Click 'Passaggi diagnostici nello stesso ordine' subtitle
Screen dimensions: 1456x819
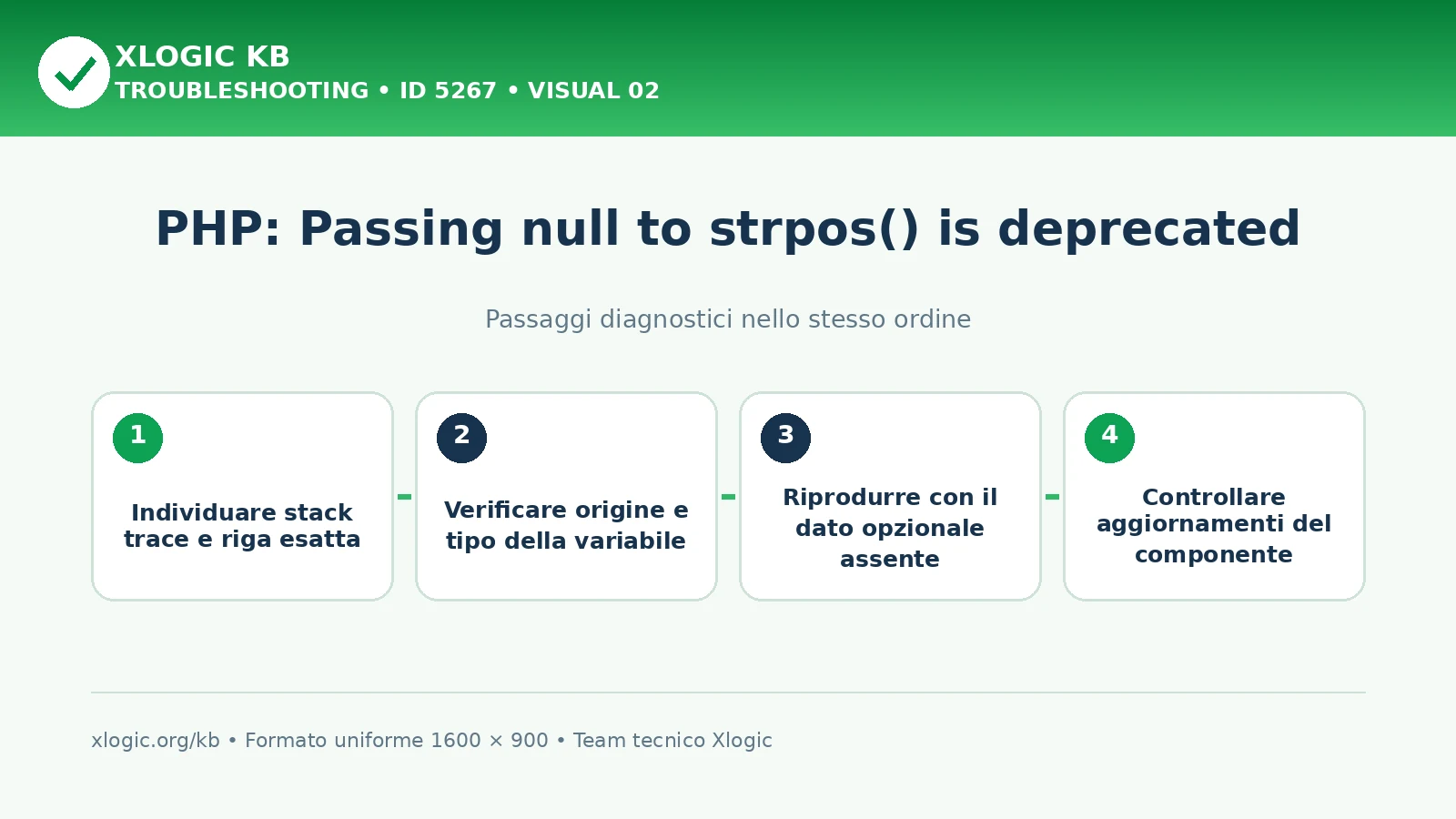(x=728, y=319)
